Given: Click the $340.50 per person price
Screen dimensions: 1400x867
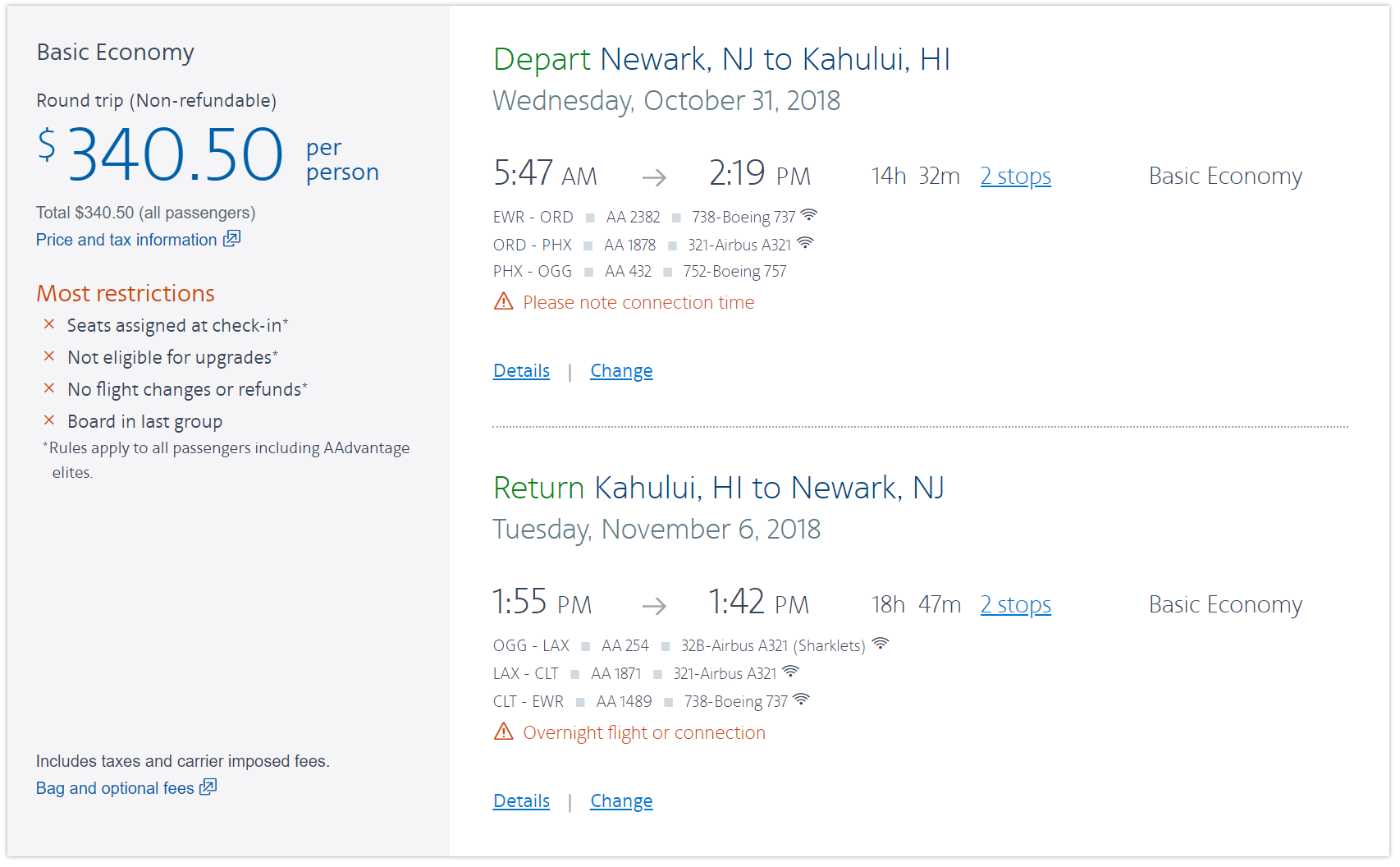Looking at the screenshot, I should coord(175,155).
